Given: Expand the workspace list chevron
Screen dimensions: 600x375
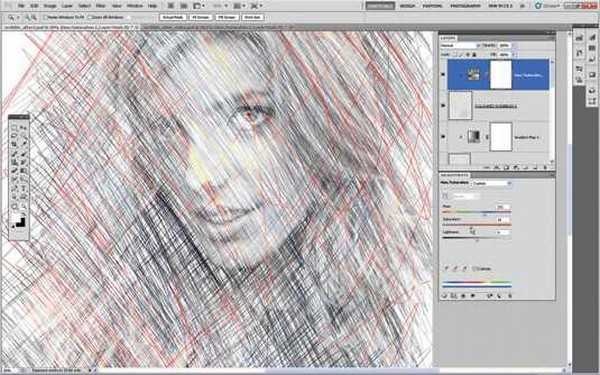Looking at the screenshot, I should [522, 6].
